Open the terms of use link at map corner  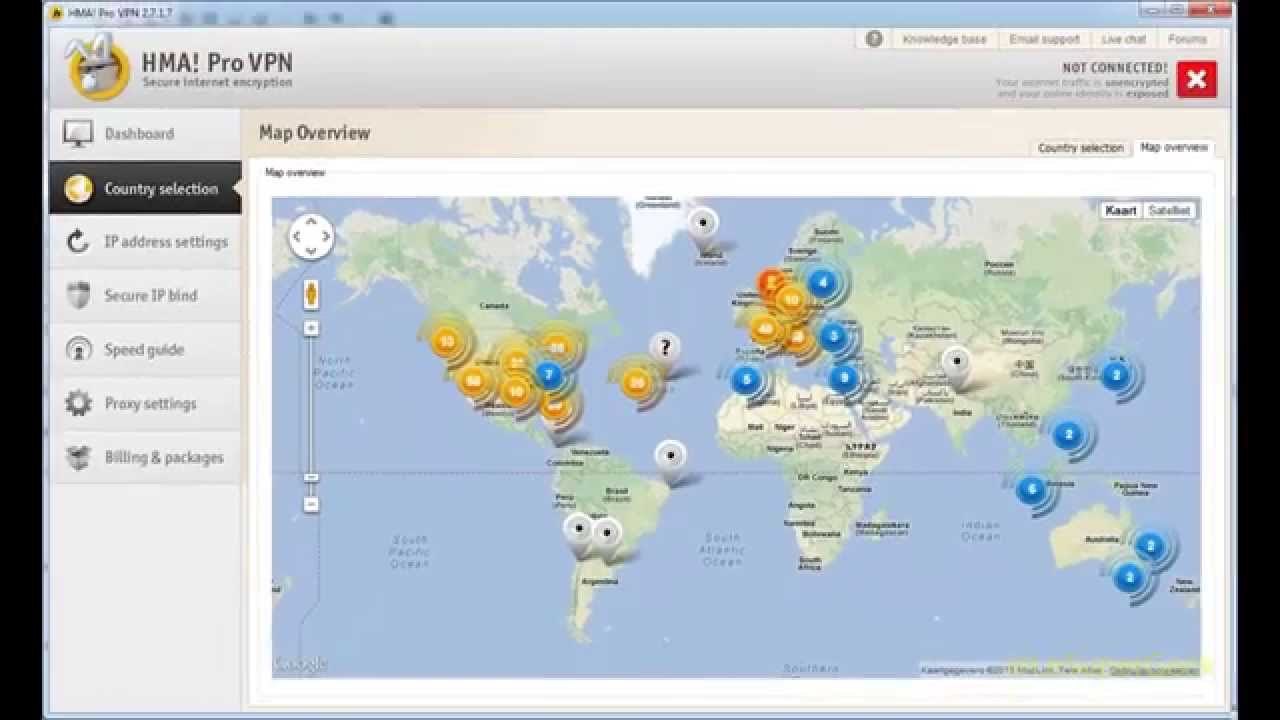(x=1154, y=670)
